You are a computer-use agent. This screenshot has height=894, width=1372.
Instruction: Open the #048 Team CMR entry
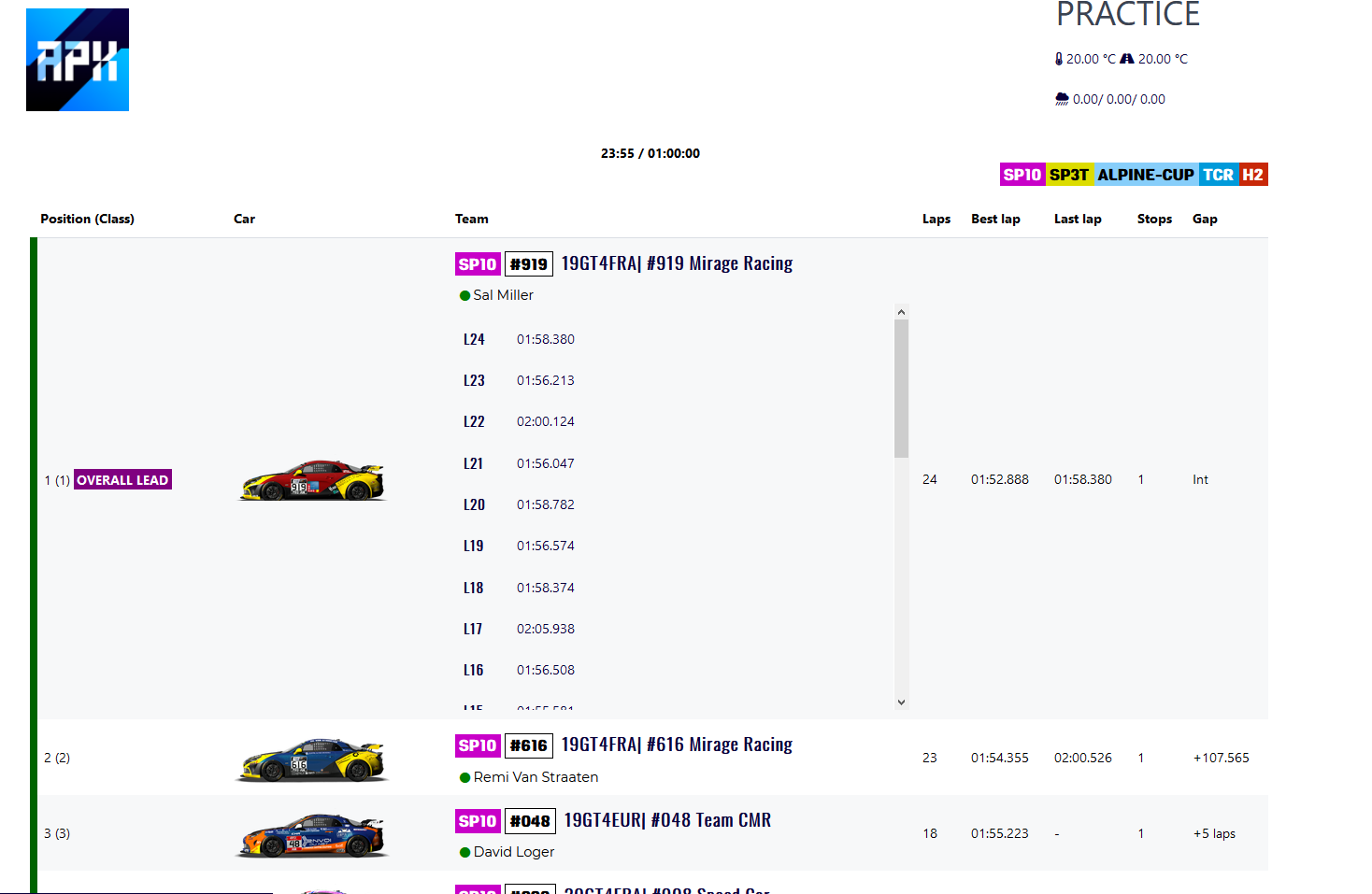(x=666, y=820)
